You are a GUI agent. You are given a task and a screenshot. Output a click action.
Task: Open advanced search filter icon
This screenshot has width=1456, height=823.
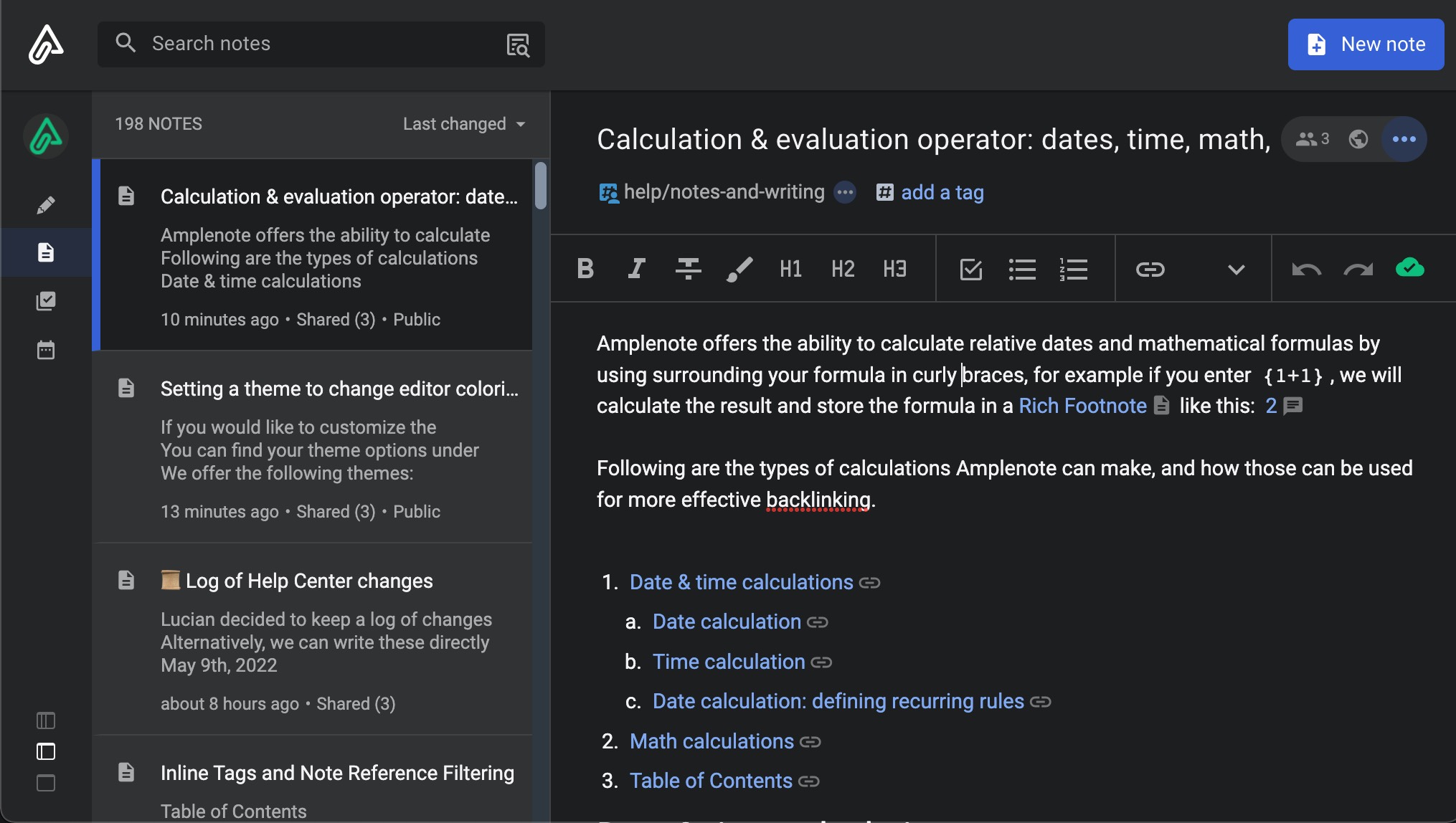coord(518,44)
